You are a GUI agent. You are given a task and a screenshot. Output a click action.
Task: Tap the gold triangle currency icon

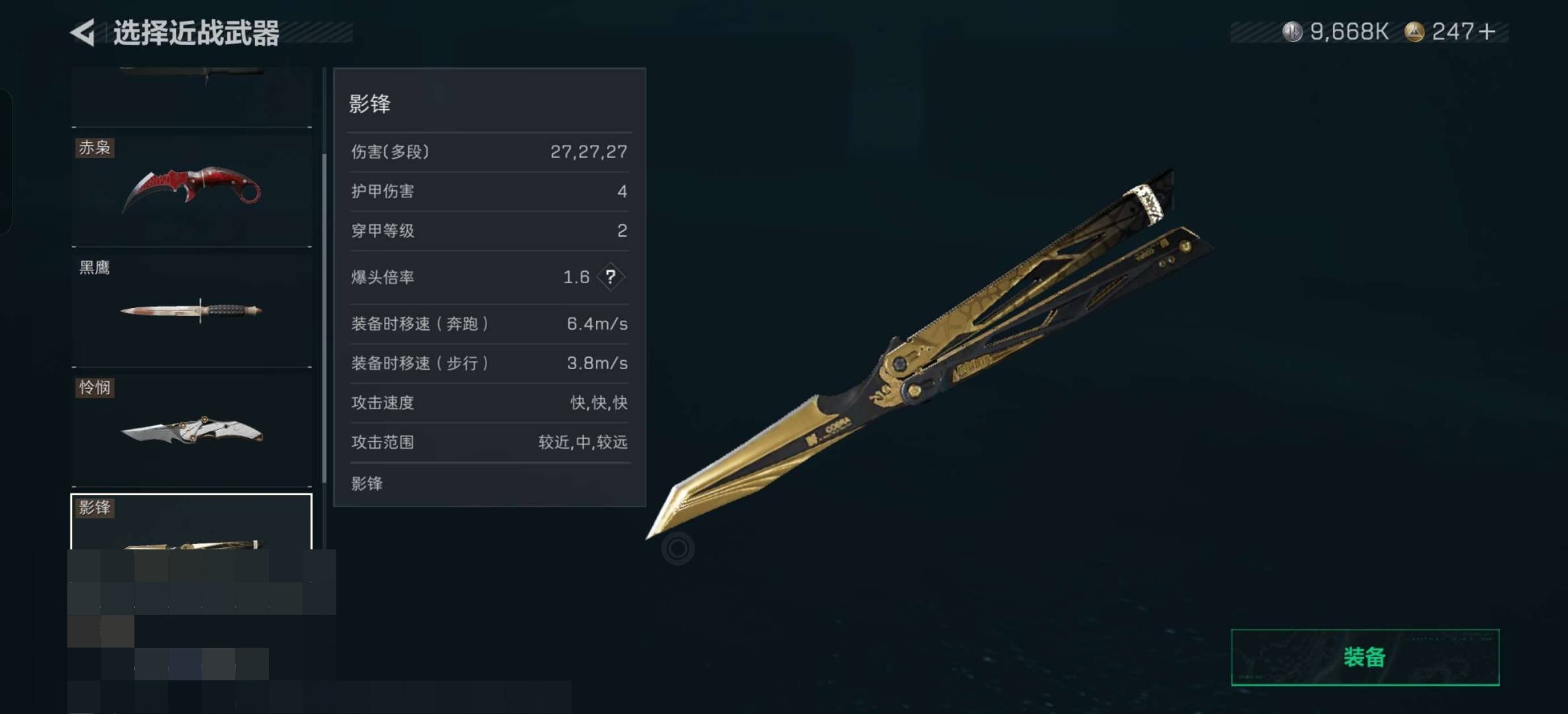pos(1413,32)
